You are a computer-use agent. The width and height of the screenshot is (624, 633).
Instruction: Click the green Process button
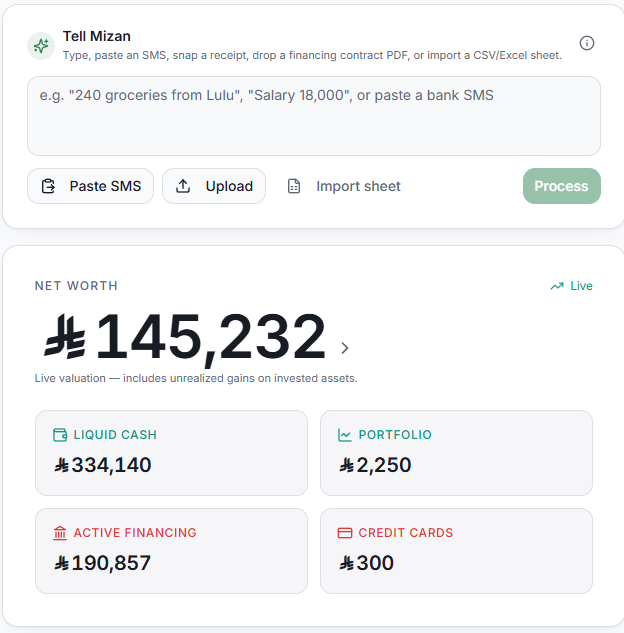(561, 186)
